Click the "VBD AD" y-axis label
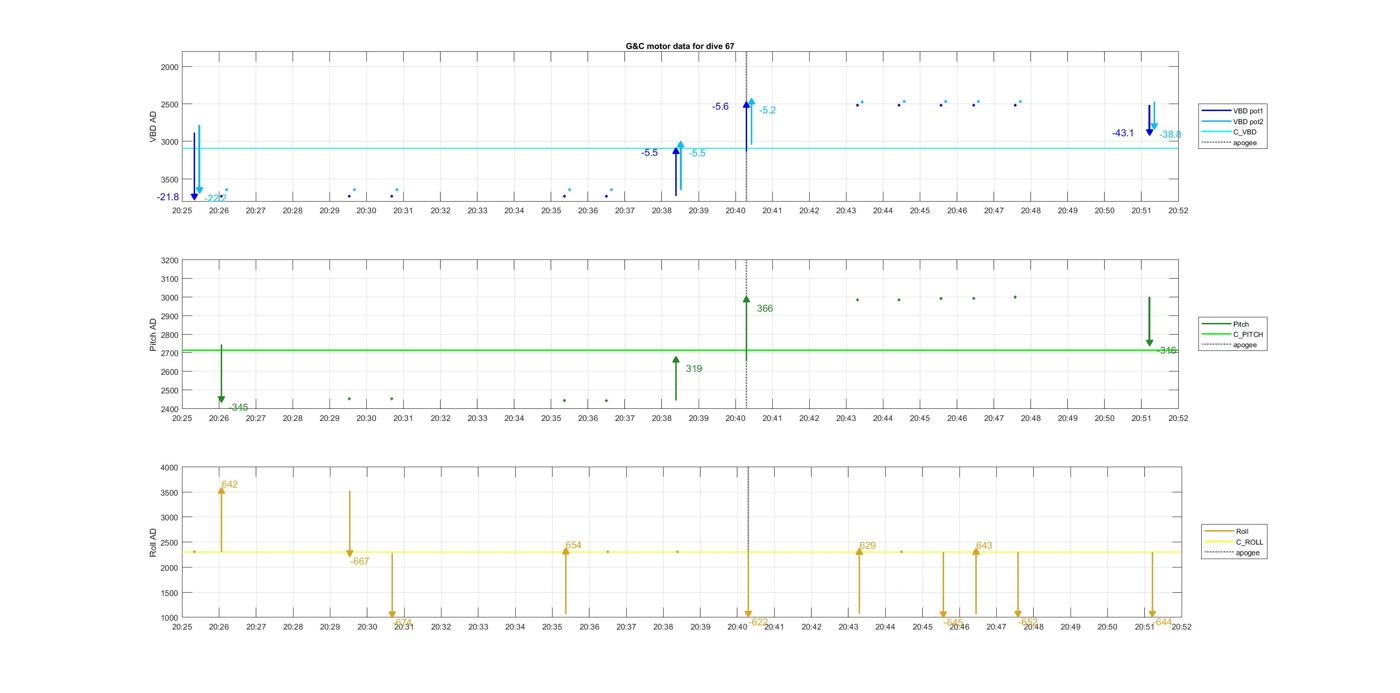Viewport: 1400px width, 693px height. coord(154,126)
